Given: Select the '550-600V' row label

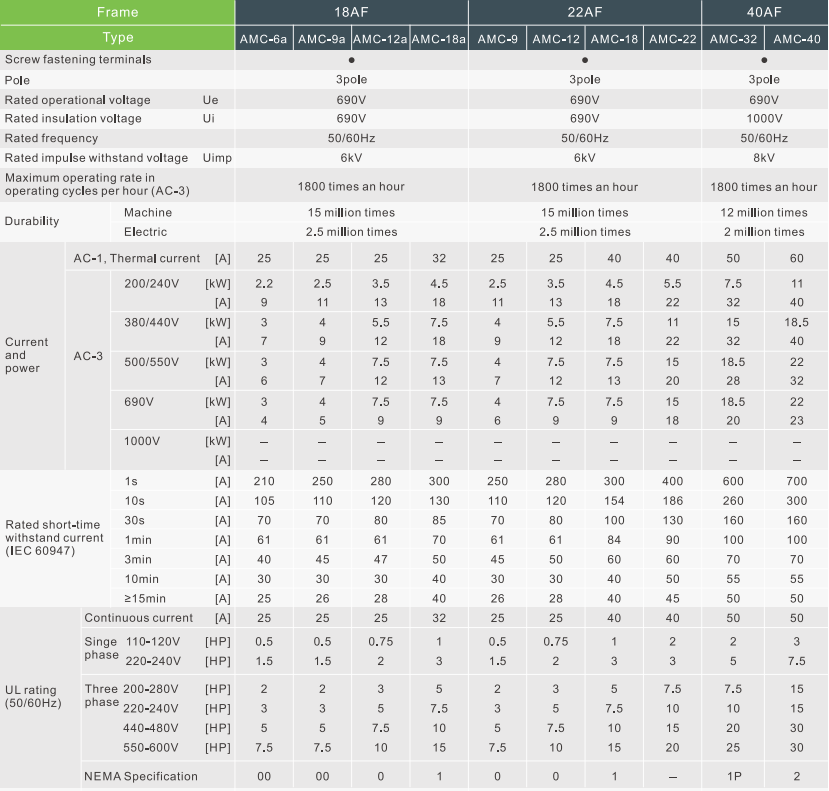Looking at the screenshot, I should point(151,748).
